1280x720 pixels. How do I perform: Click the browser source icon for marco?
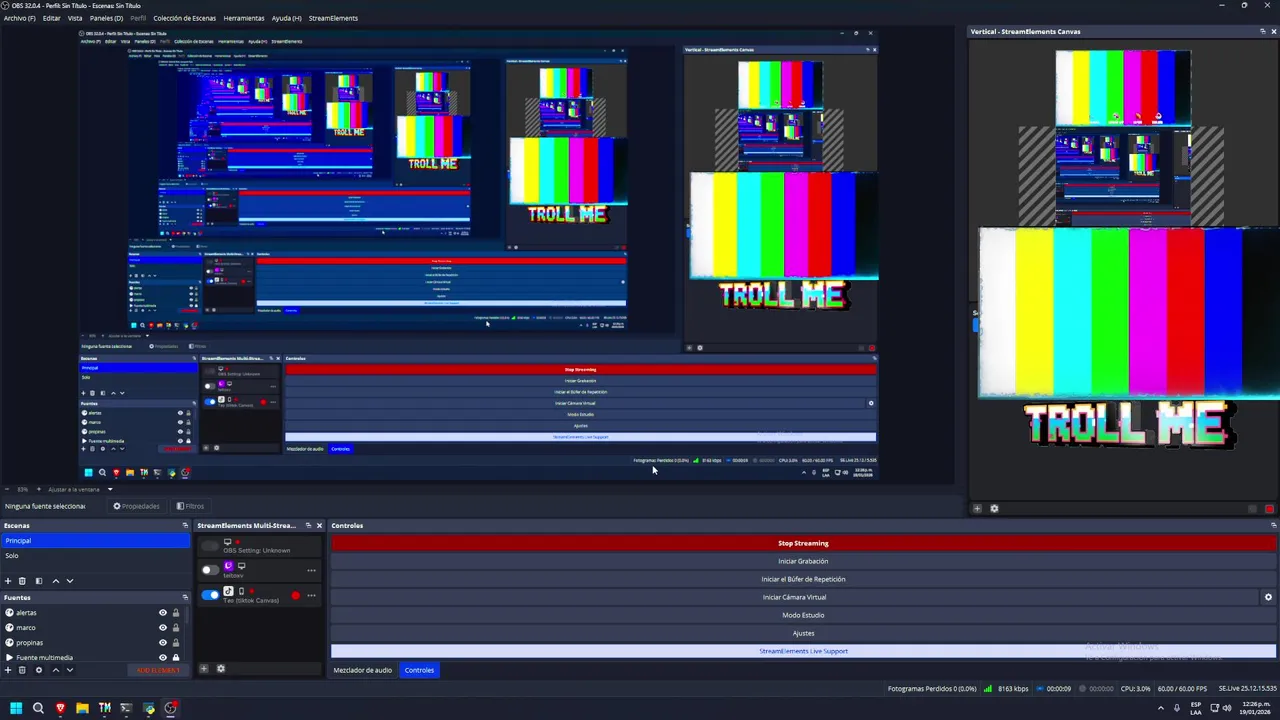tap(10, 627)
